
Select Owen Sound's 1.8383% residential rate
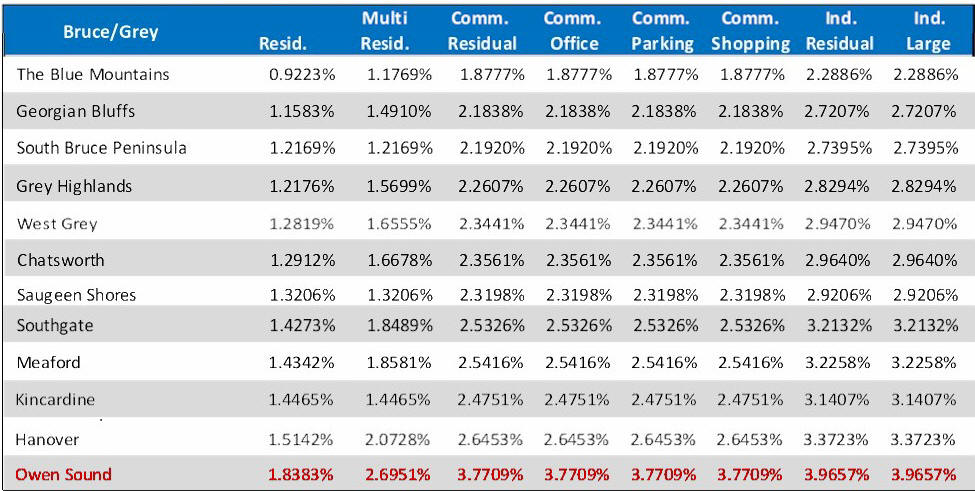(301, 474)
